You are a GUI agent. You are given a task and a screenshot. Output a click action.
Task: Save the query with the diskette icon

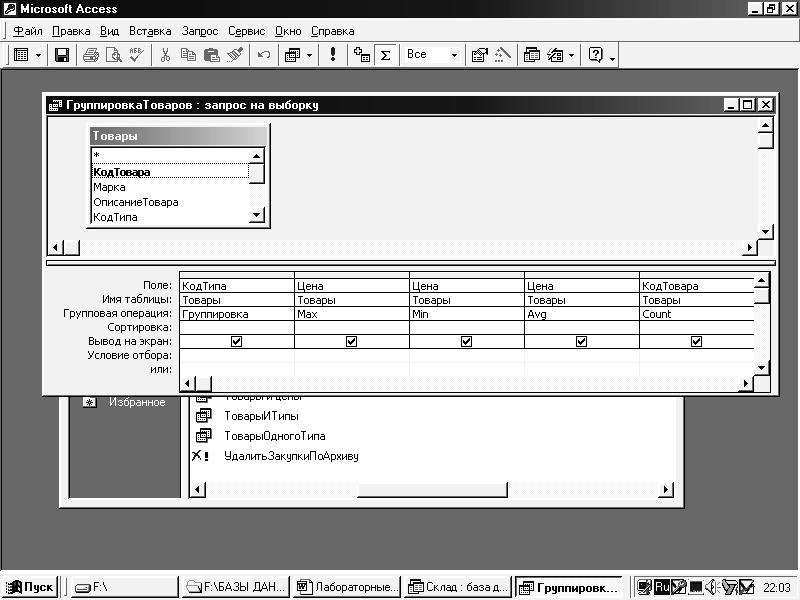tap(62, 55)
